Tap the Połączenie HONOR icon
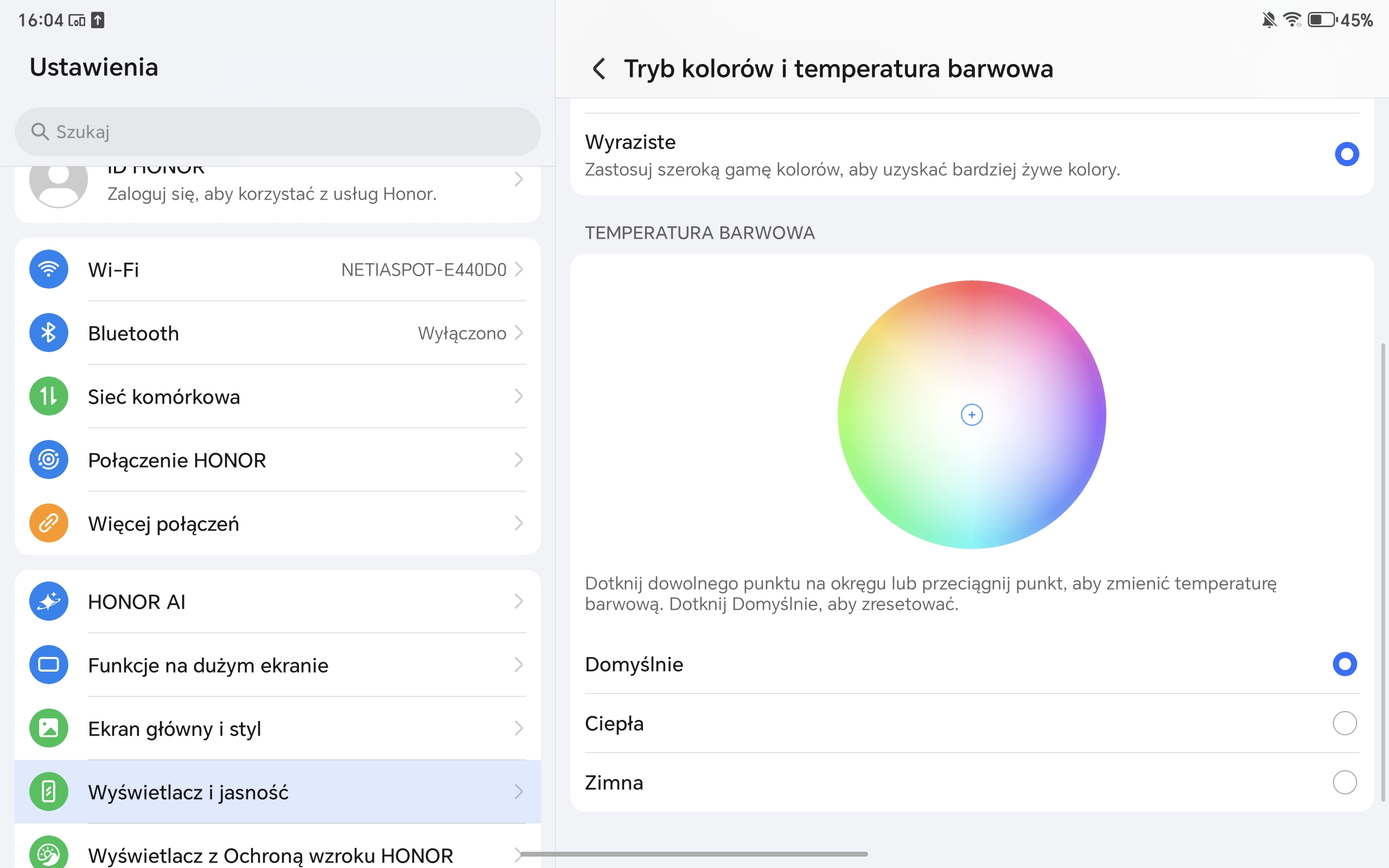 pyautogui.click(x=48, y=460)
